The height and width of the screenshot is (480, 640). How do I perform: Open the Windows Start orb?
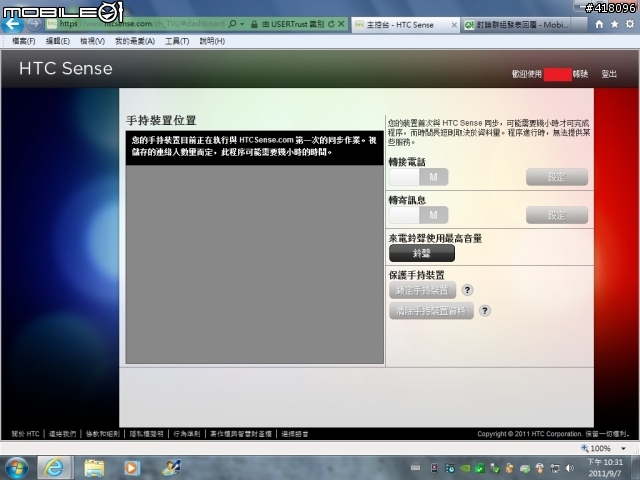point(16,468)
